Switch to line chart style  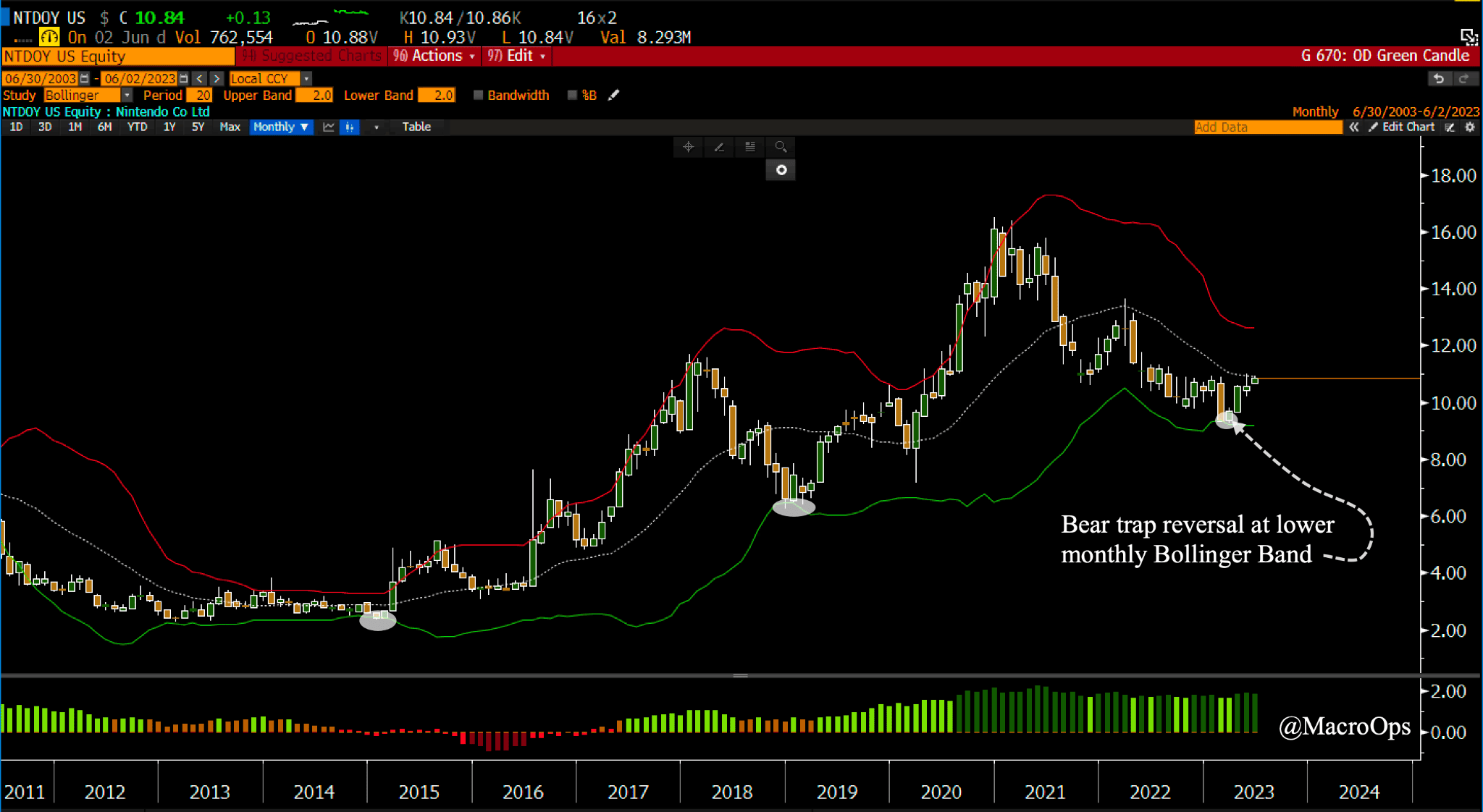click(x=329, y=127)
